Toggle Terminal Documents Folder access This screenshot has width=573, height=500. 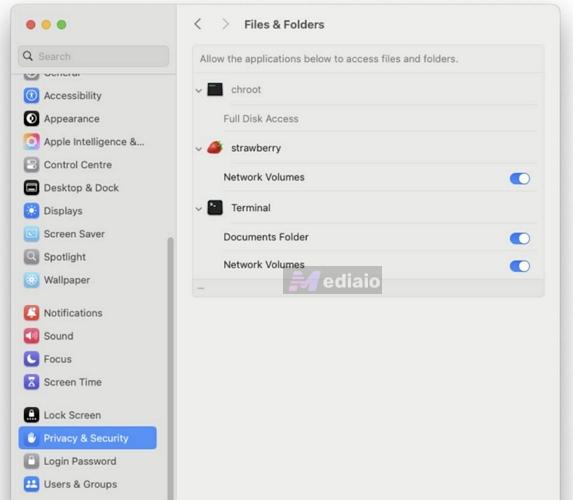click(520, 238)
